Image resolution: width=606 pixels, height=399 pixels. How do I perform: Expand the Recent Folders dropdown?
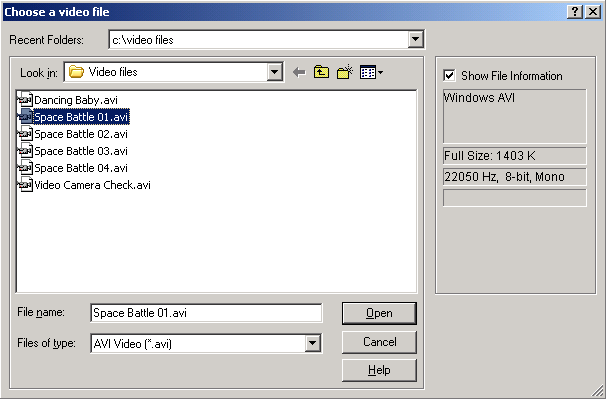point(415,39)
